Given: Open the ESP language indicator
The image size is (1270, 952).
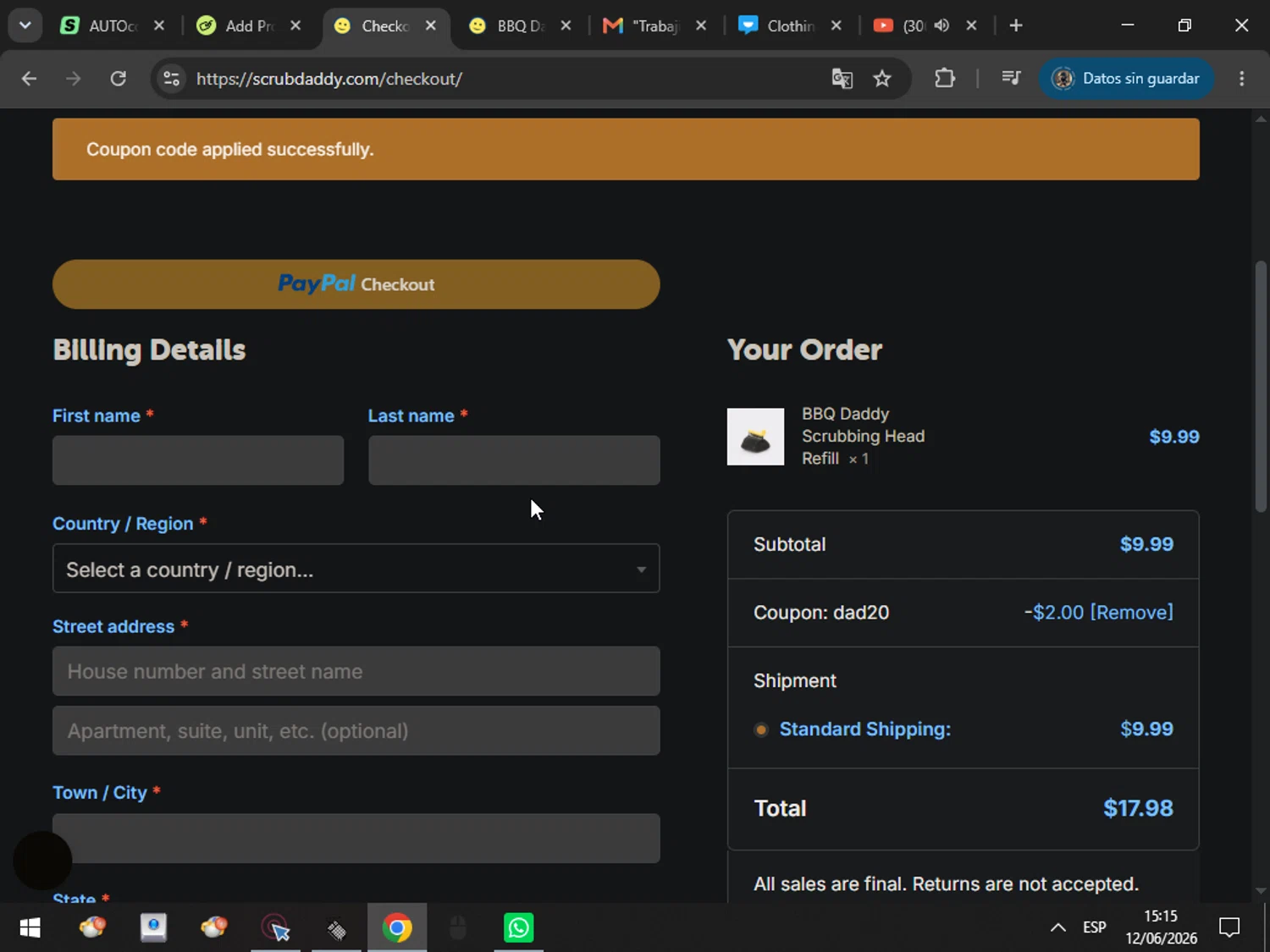Looking at the screenshot, I should [1095, 928].
